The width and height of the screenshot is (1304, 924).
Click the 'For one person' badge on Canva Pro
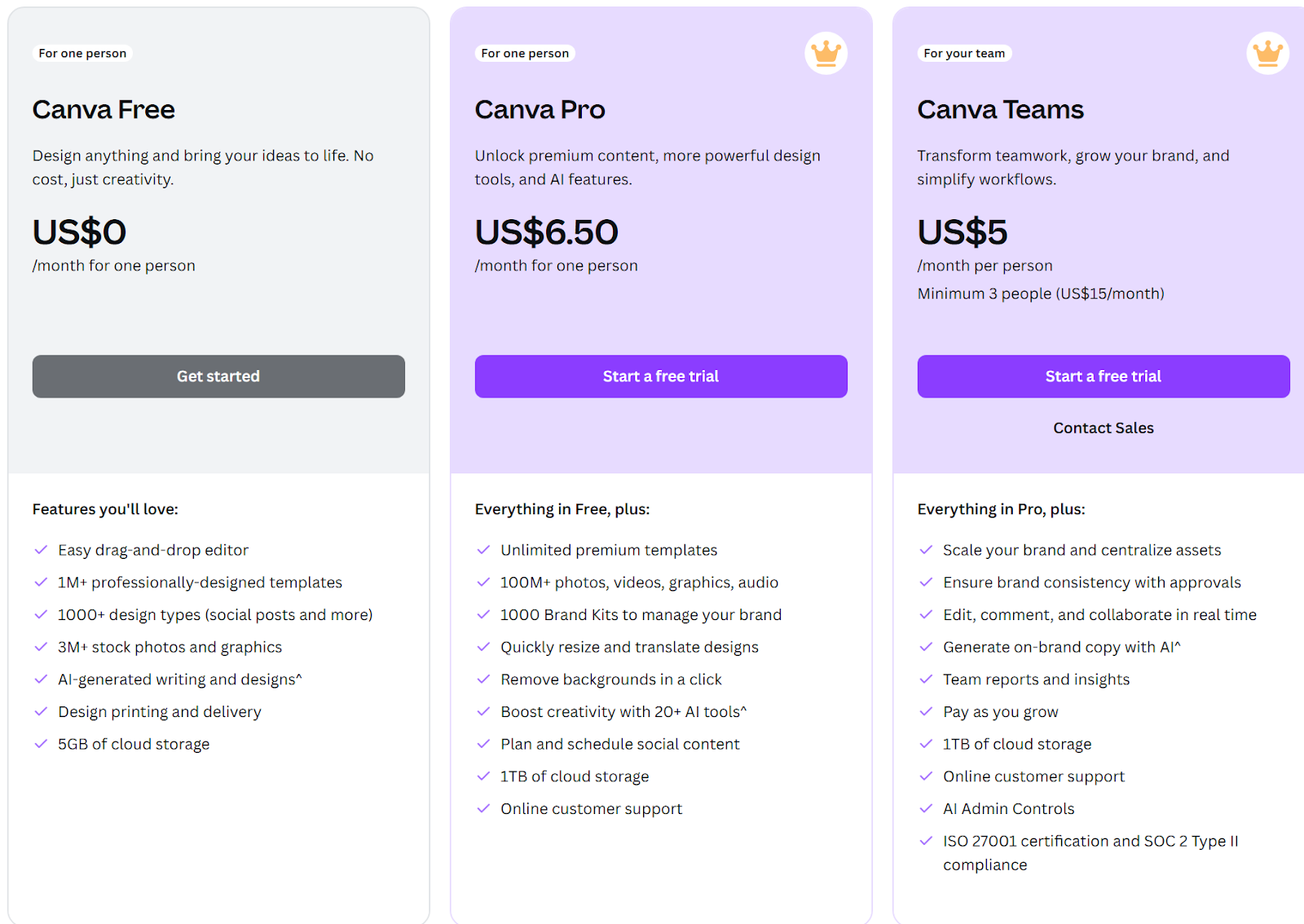tap(525, 53)
